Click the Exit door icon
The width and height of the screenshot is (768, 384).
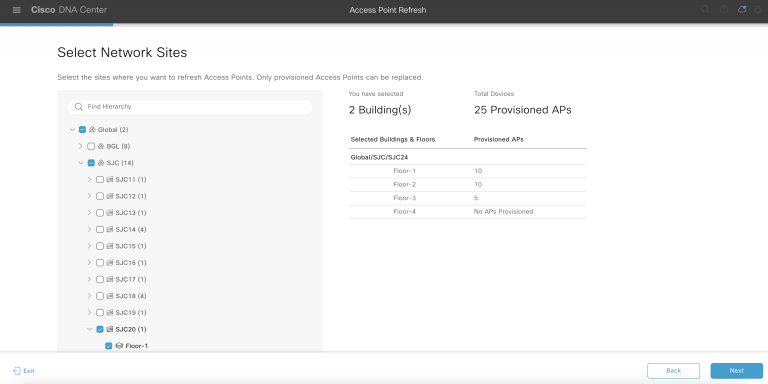[17, 371]
